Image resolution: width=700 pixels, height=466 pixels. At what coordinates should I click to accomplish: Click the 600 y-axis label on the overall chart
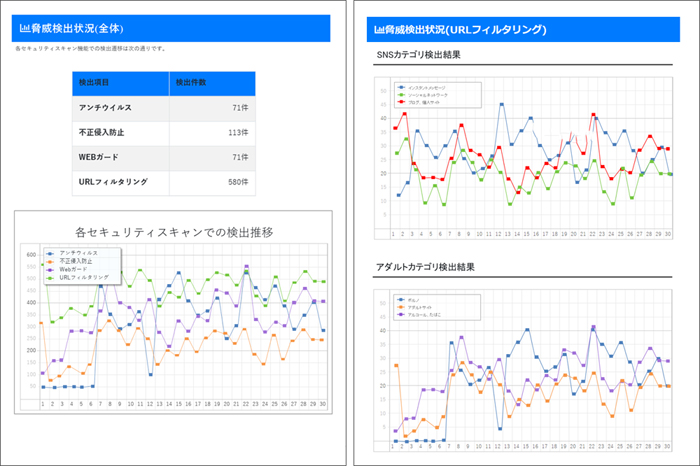point(31,255)
